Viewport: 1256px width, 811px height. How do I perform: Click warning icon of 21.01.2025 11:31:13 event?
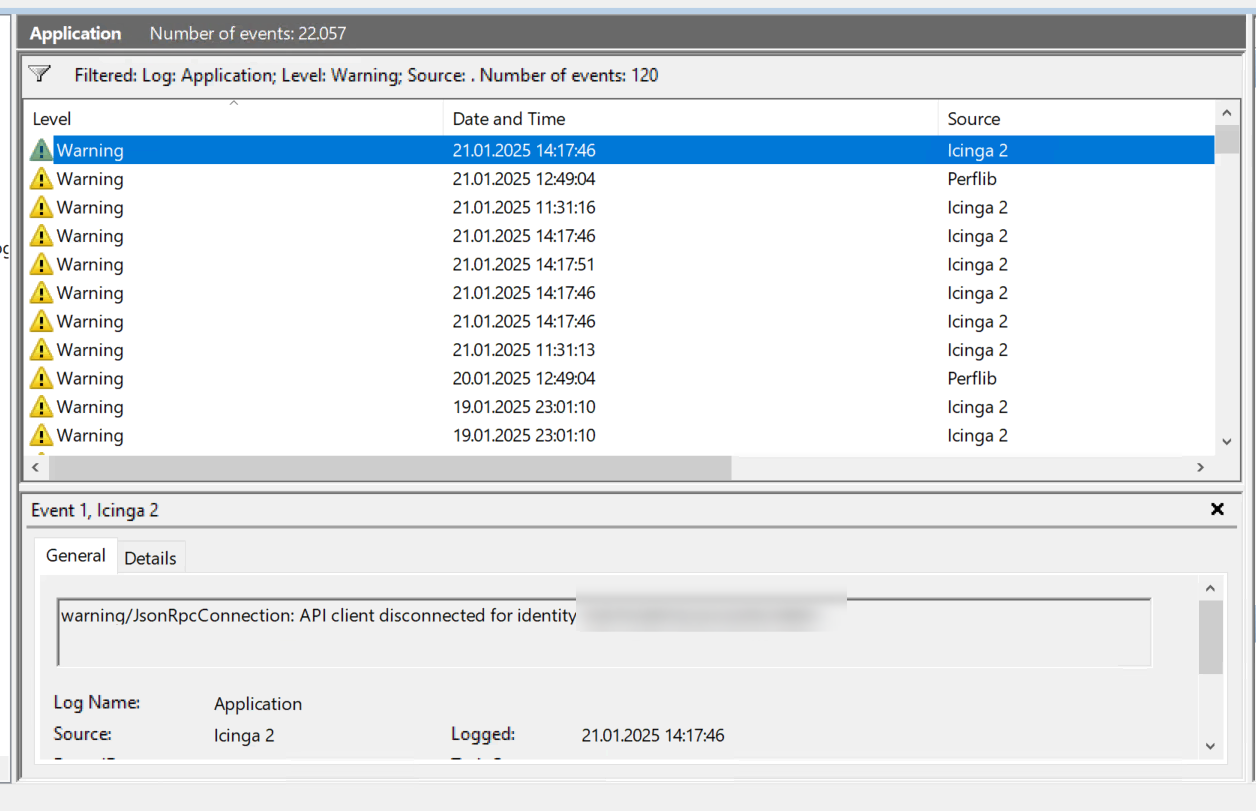point(41,350)
